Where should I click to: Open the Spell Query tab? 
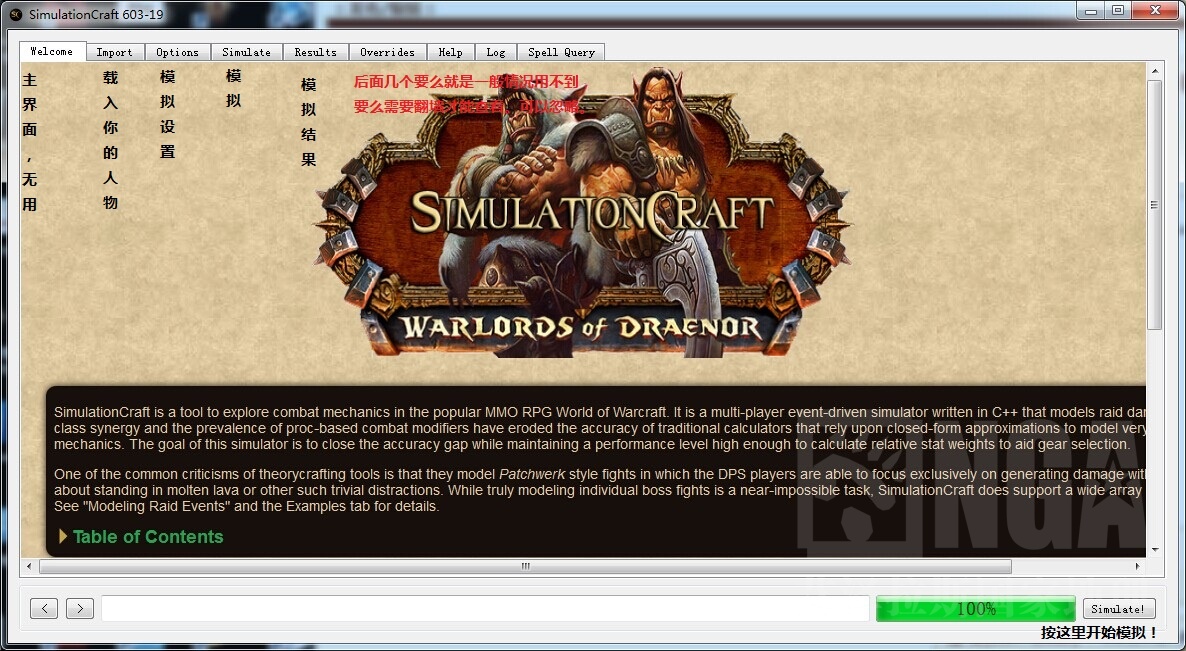(x=561, y=51)
